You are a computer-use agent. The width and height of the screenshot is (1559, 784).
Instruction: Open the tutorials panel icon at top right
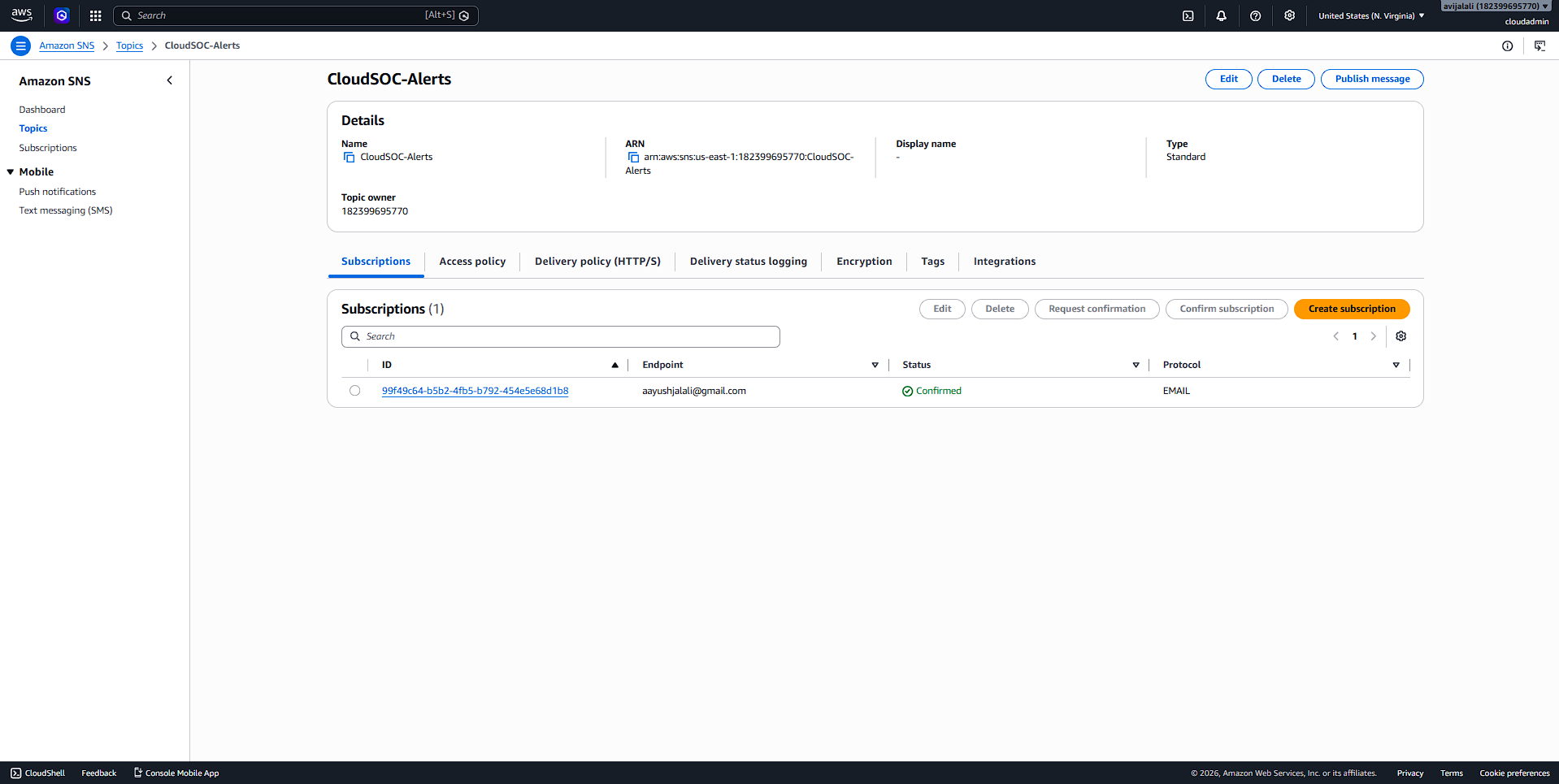point(1540,45)
